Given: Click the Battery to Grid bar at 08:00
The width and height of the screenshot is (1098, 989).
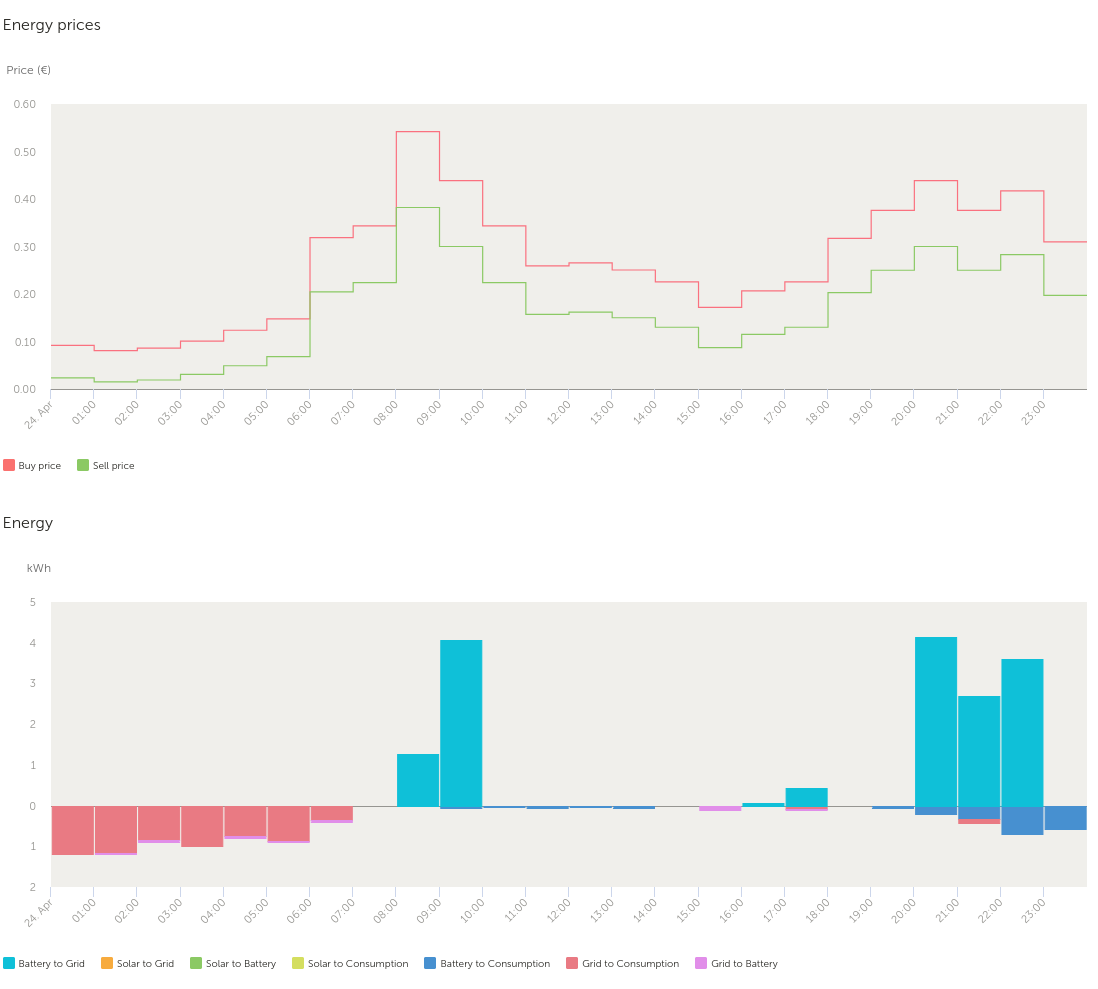Looking at the screenshot, I should 418,780.
